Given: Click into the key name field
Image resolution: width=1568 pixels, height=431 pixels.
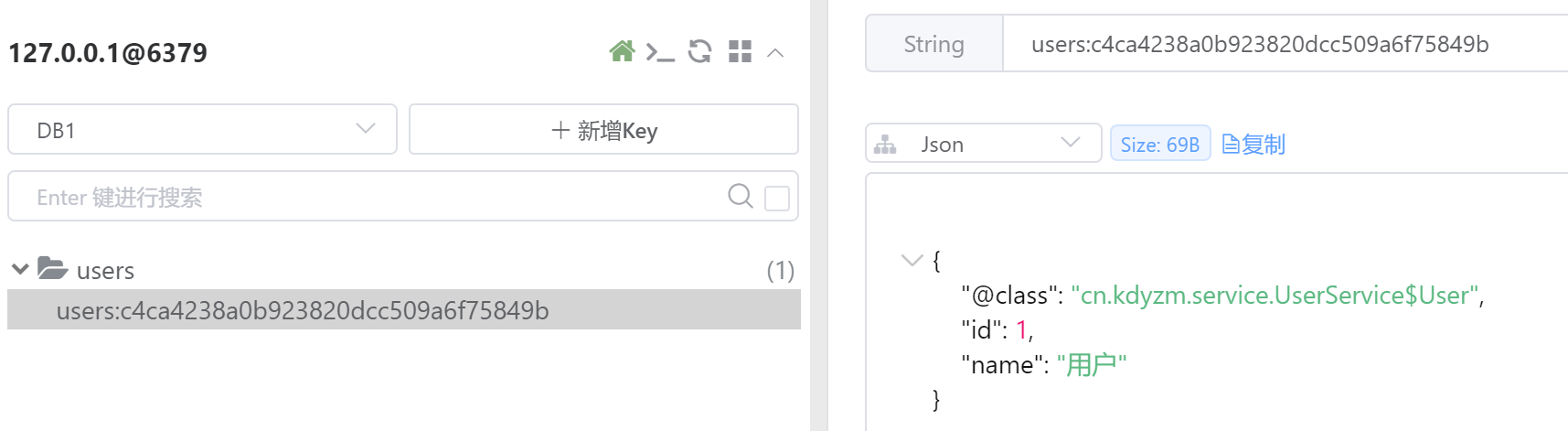Looking at the screenshot, I should tap(1280, 44).
